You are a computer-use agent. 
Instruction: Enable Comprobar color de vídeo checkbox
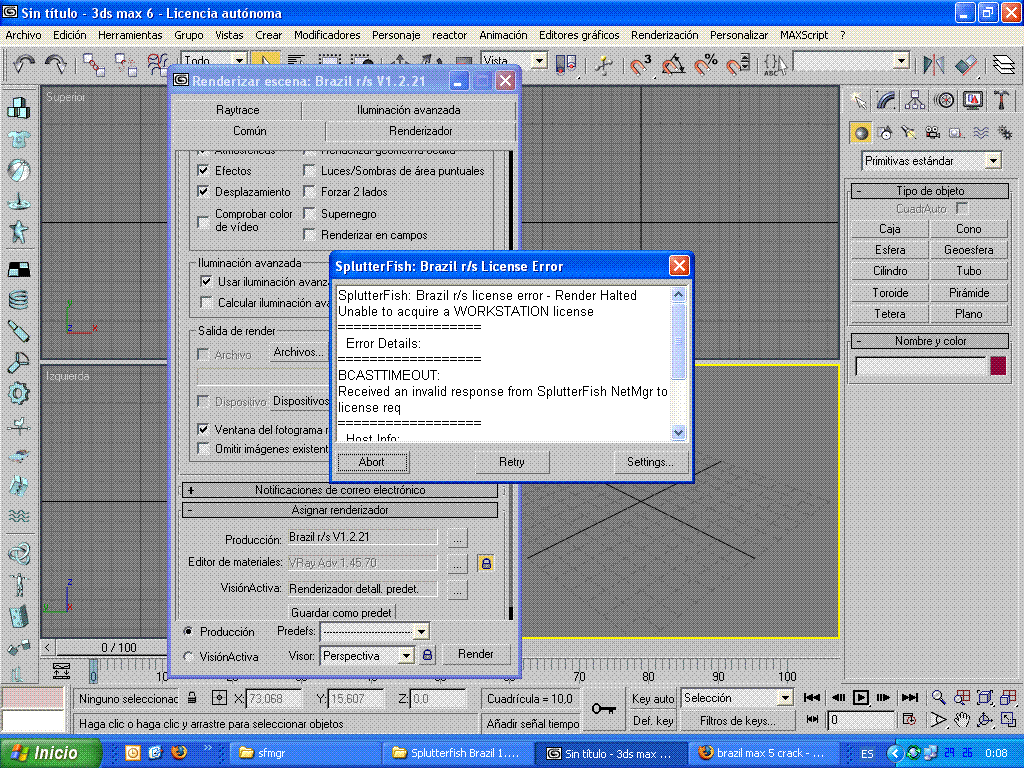point(203,222)
